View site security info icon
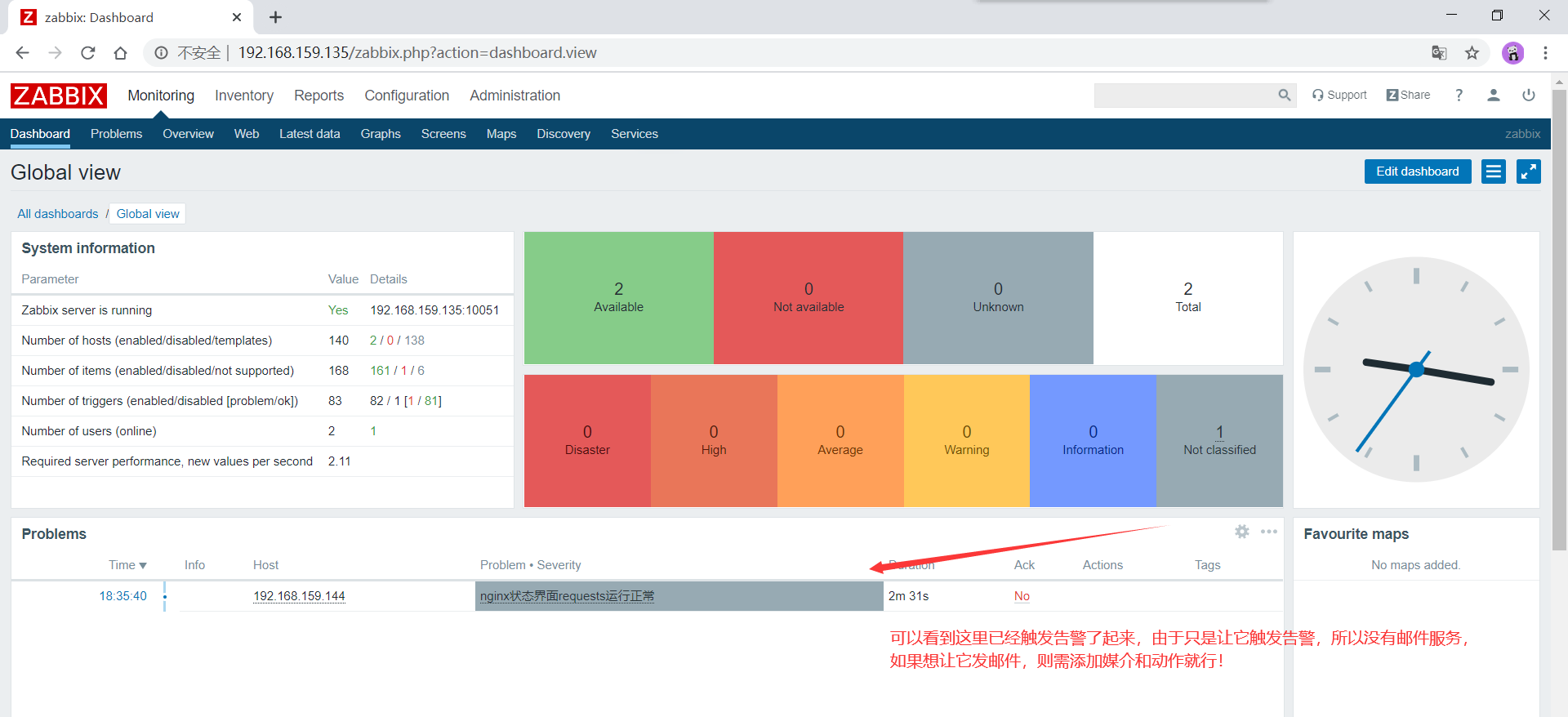 (162, 53)
